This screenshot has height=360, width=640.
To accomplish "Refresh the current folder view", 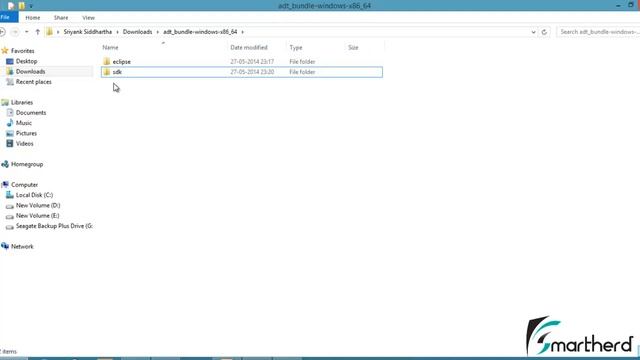I will tap(544, 32).
